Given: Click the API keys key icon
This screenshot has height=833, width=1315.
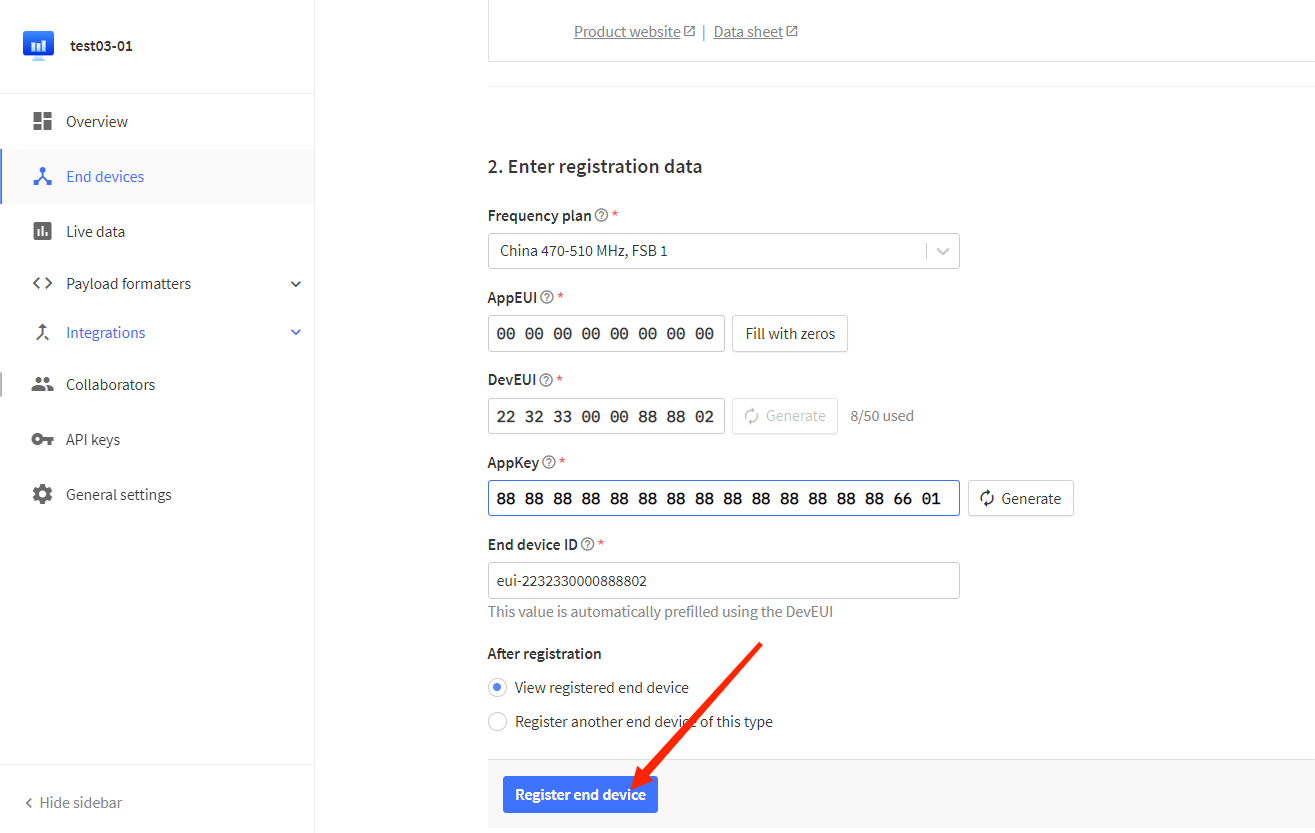Looking at the screenshot, I should tap(42, 440).
